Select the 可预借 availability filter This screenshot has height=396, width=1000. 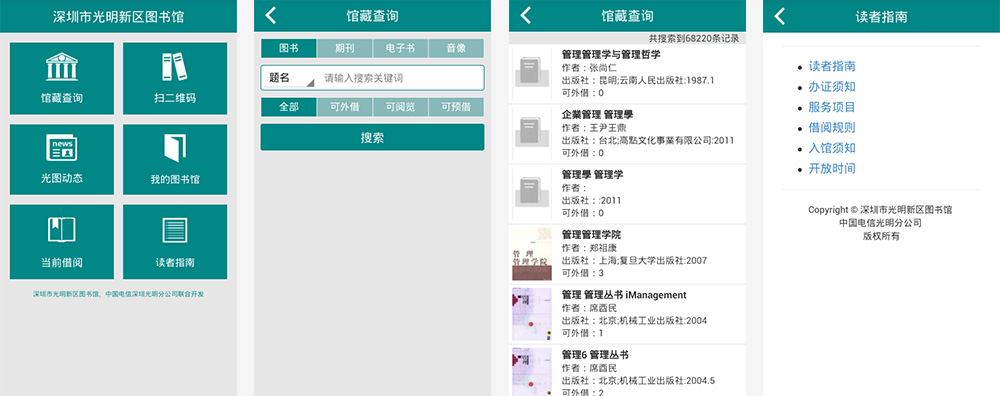pyautogui.click(x=456, y=107)
